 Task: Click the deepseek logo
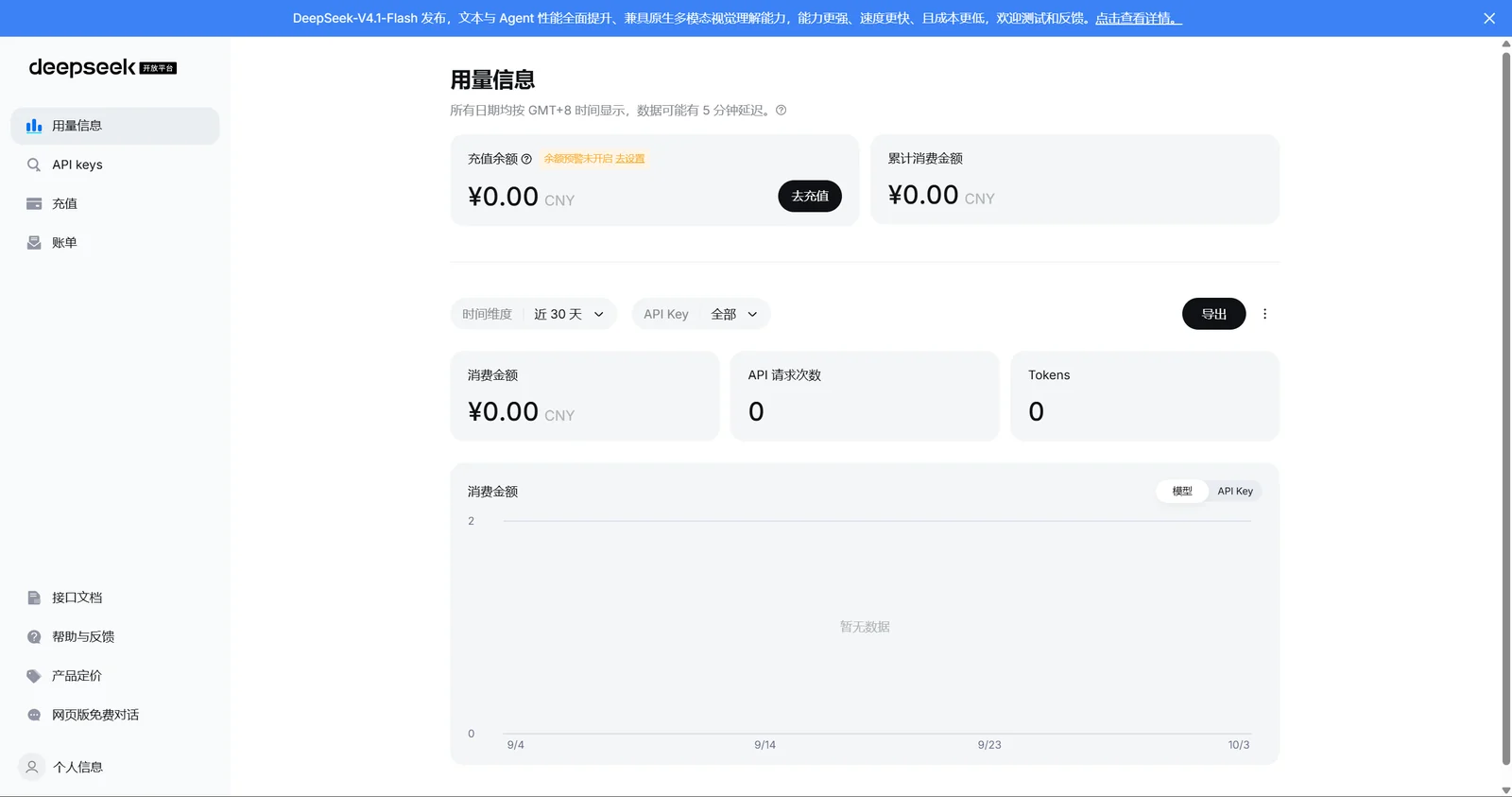pos(82,67)
